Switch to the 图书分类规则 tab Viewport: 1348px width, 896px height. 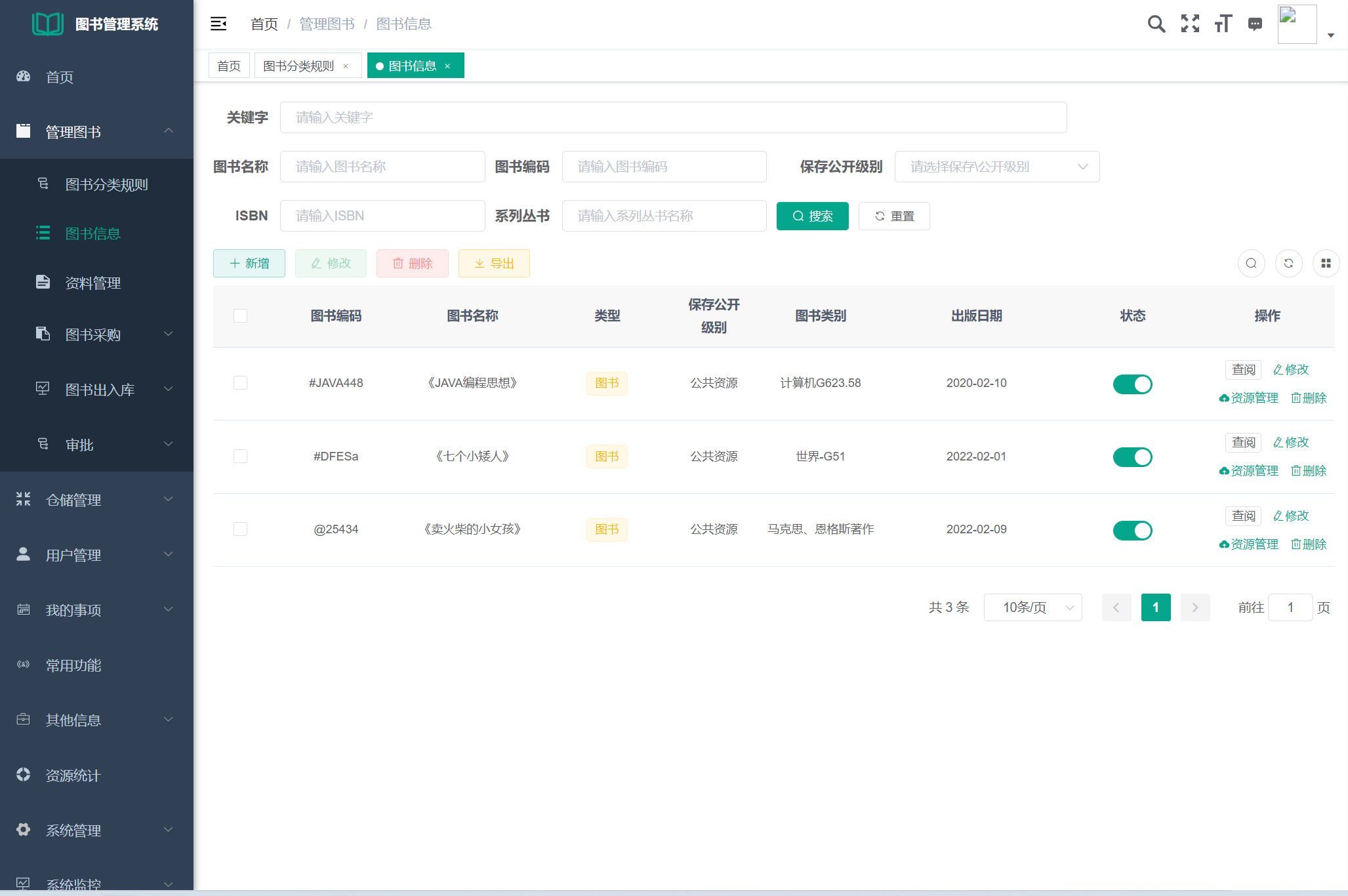point(299,66)
